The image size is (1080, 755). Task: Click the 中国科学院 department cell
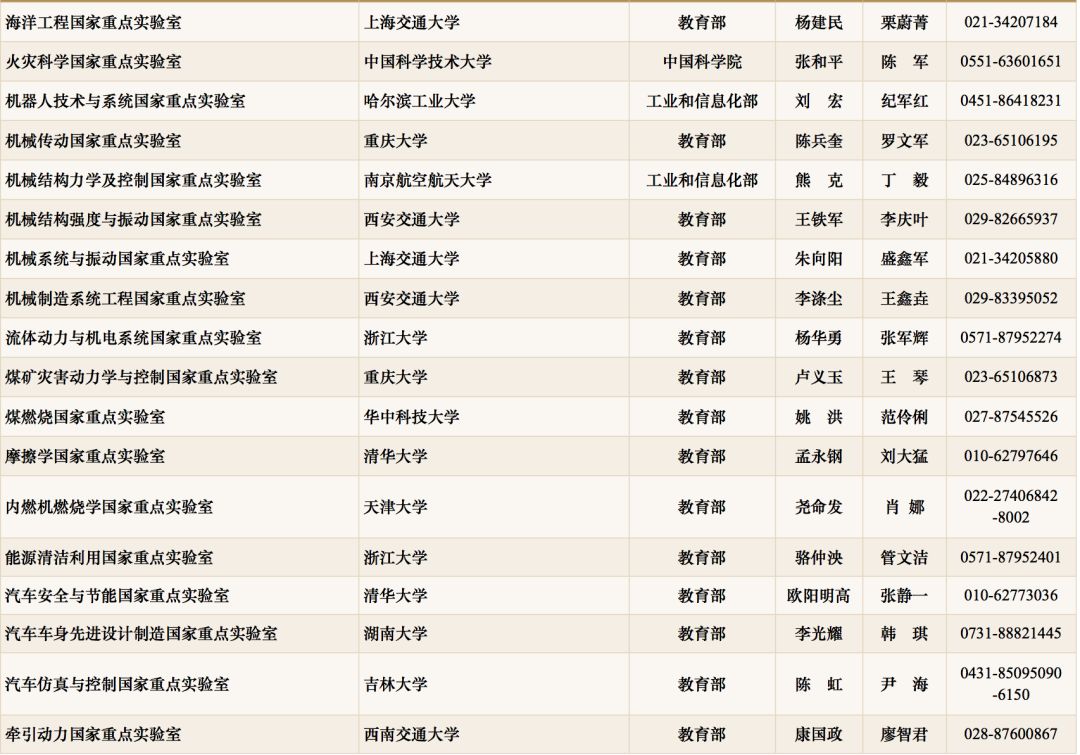coord(702,62)
